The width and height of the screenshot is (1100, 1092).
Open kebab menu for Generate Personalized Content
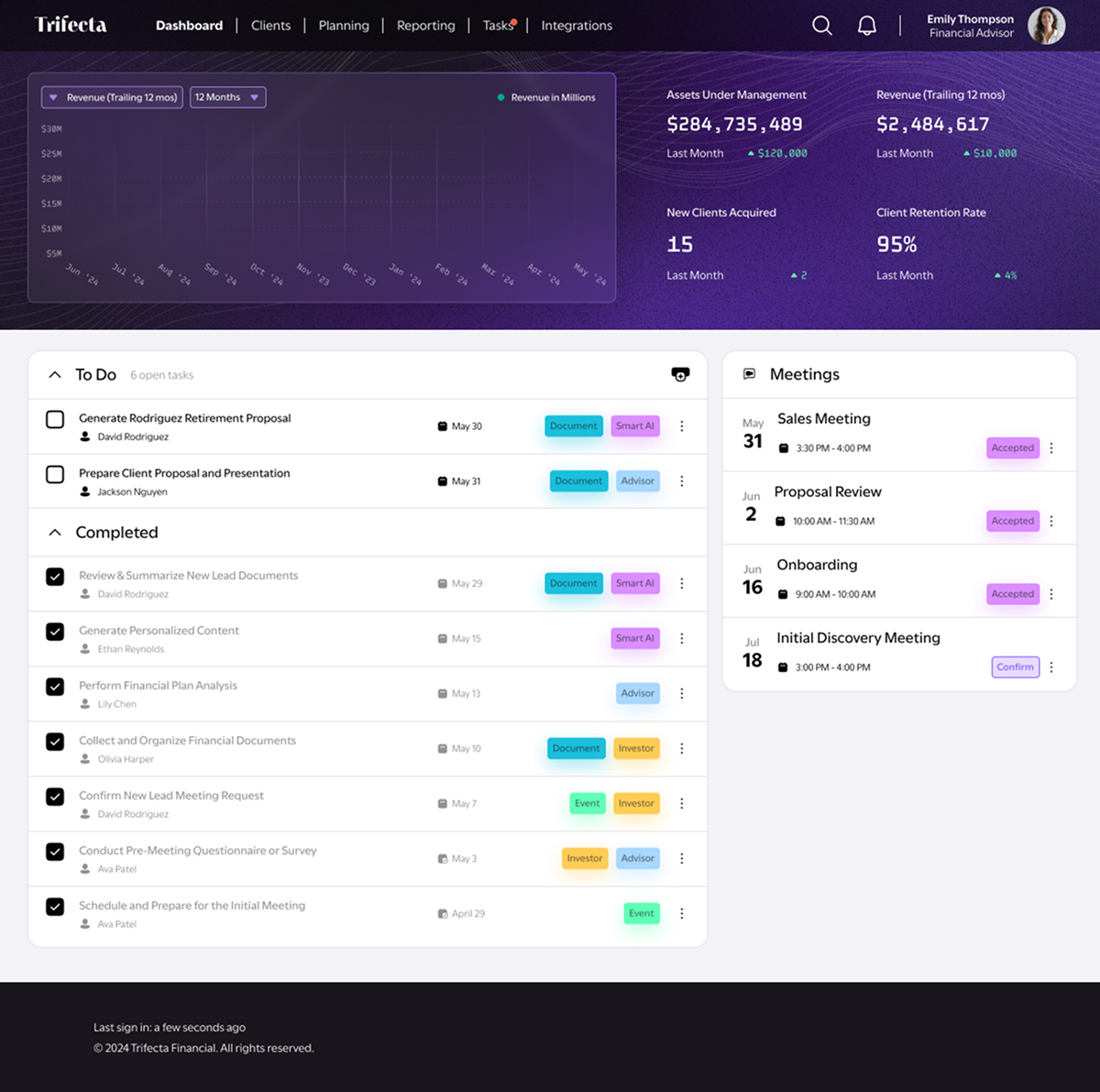point(682,638)
